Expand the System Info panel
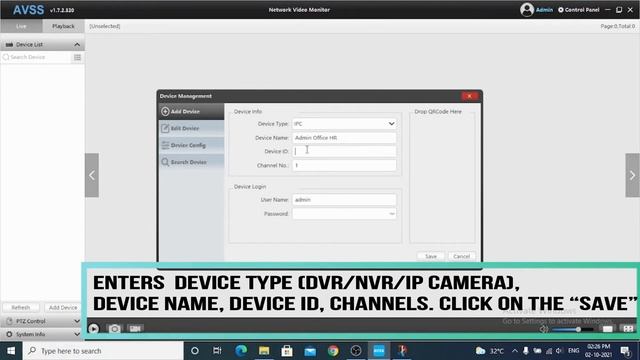Screen dimensions: 640x360 (x=42, y=334)
